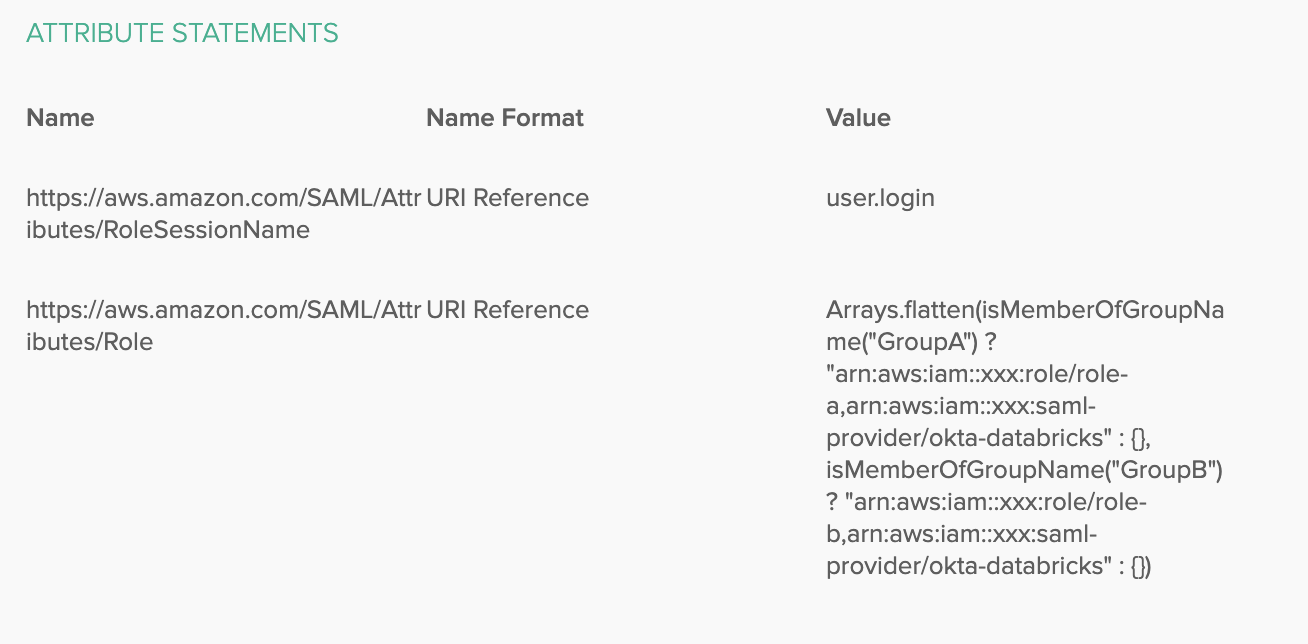Click the wrapped "ibutes/Role" text
Viewport: 1308px width, 644px height.
pyautogui.click(x=90, y=342)
